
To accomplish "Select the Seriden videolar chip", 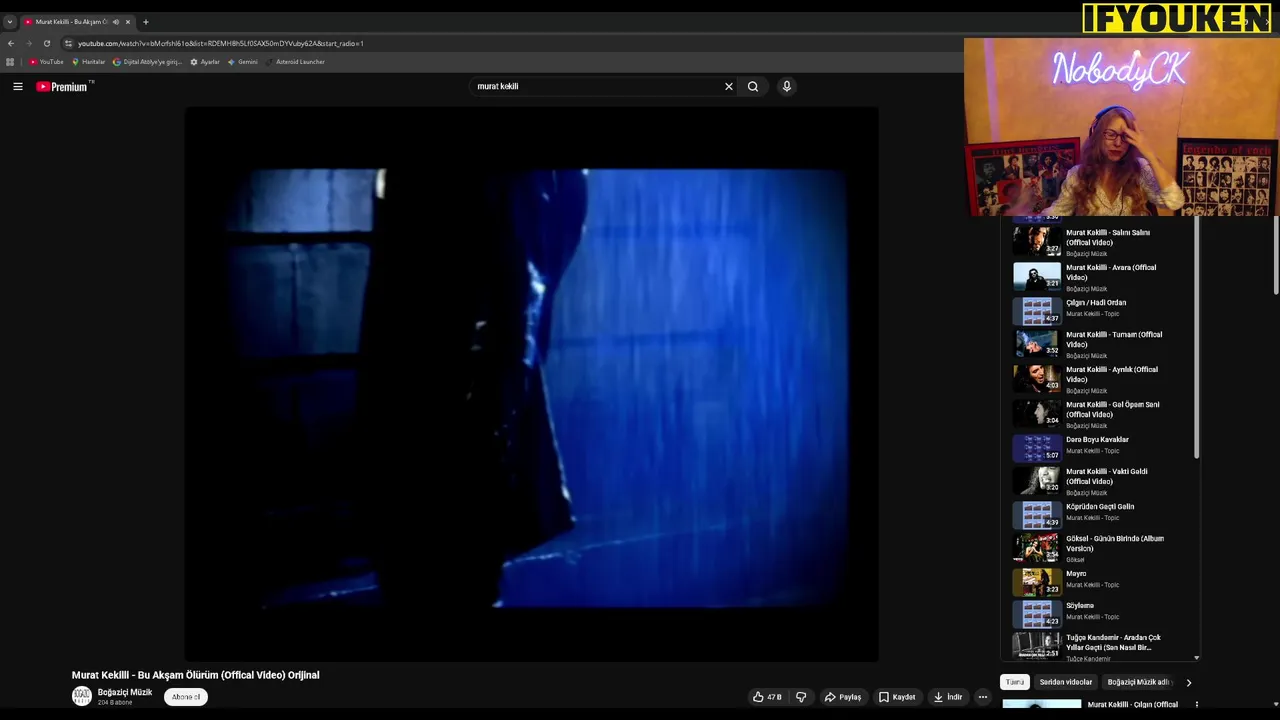I will (1066, 682).
